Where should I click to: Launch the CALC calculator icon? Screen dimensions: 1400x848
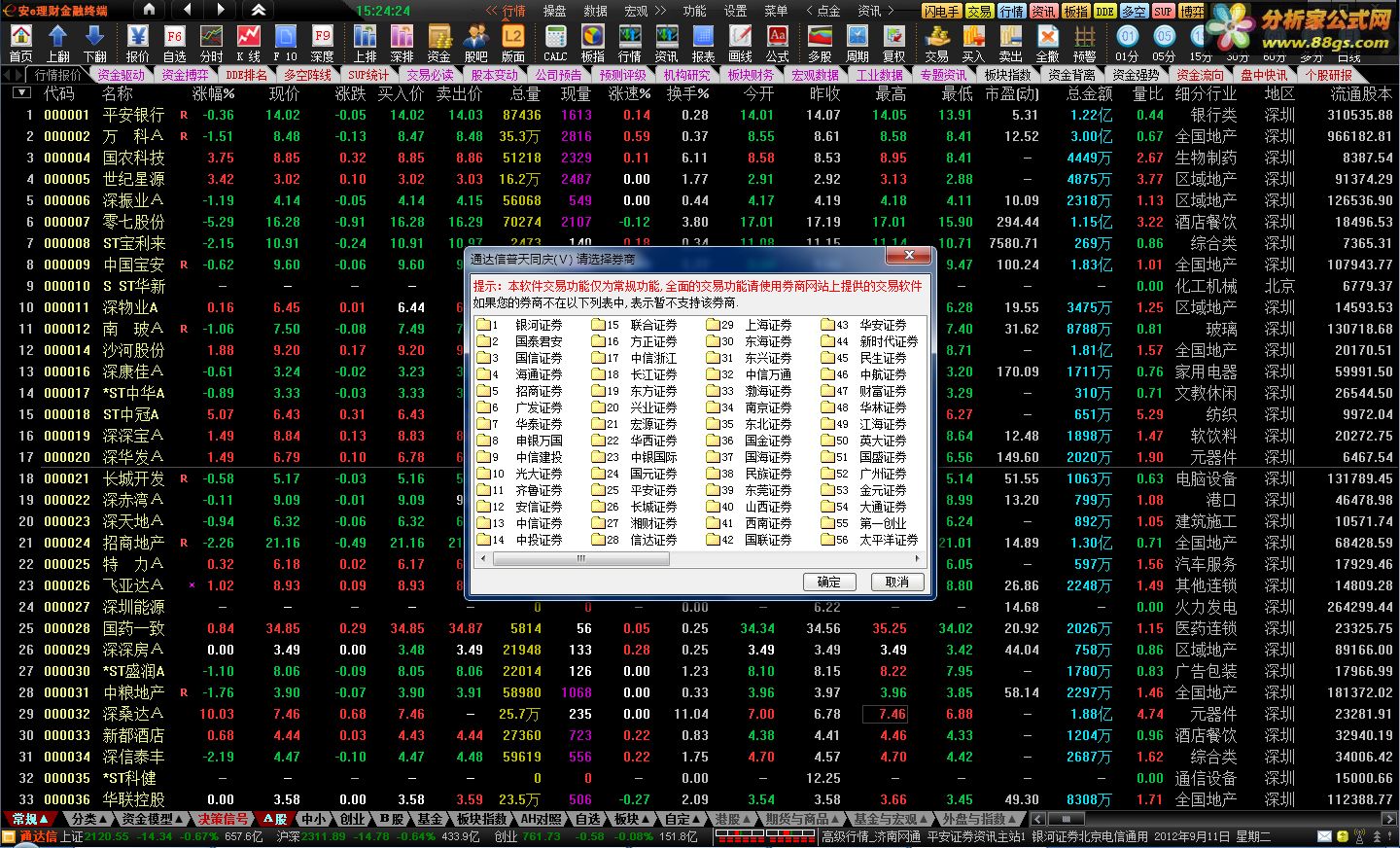(x=555, y=44)
